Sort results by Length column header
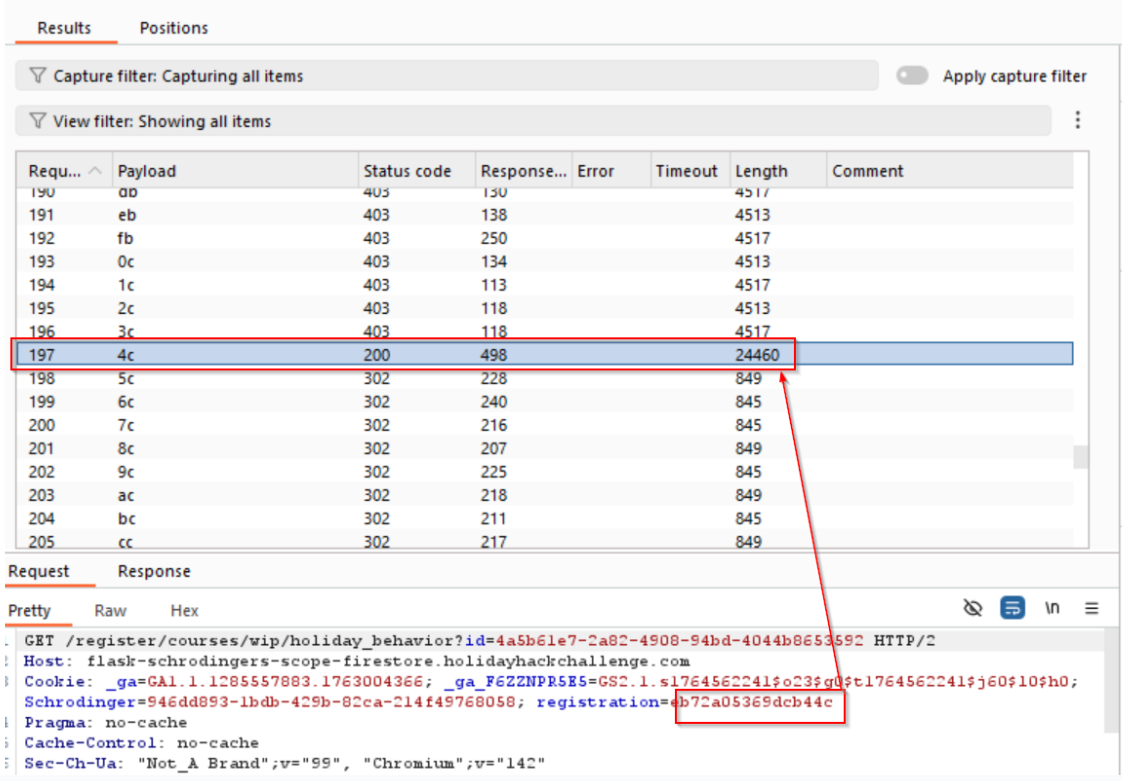This screenshot has height=781, width=1122. (761, 171)
